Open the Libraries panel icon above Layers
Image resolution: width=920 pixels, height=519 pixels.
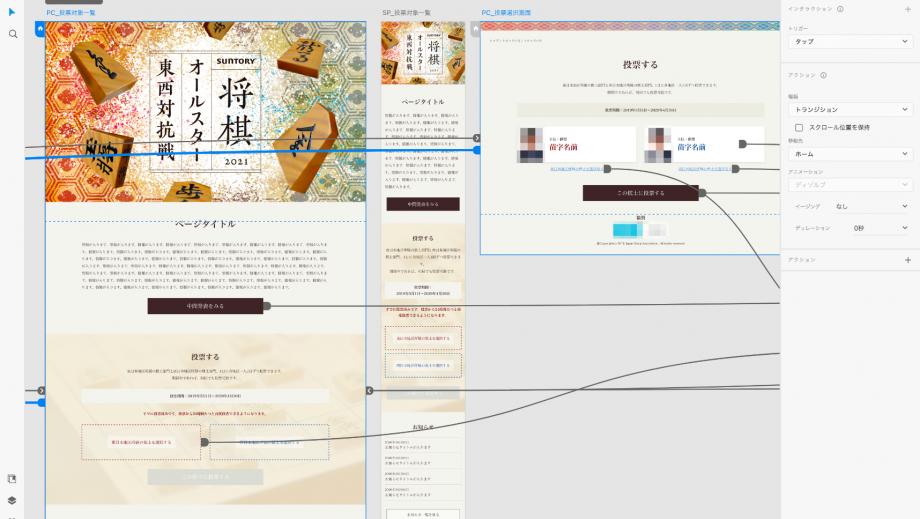coord(12,479)
